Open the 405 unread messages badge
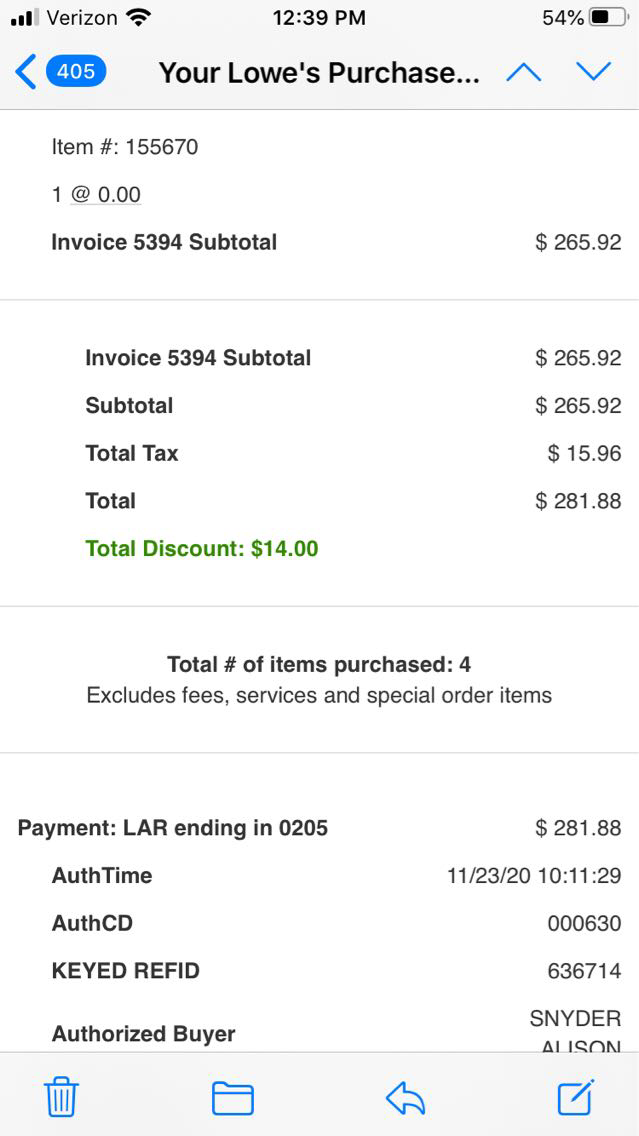 point(76,72)
